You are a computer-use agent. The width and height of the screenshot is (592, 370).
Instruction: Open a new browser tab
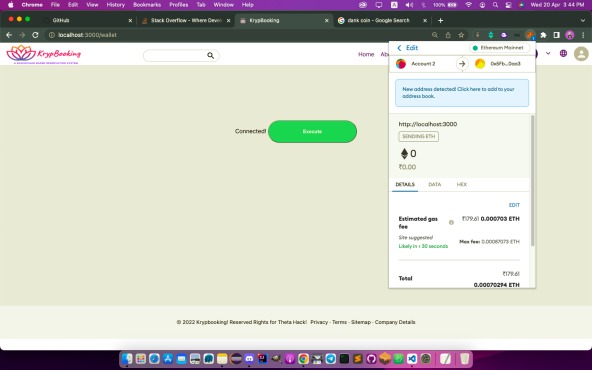pos(440,20)
